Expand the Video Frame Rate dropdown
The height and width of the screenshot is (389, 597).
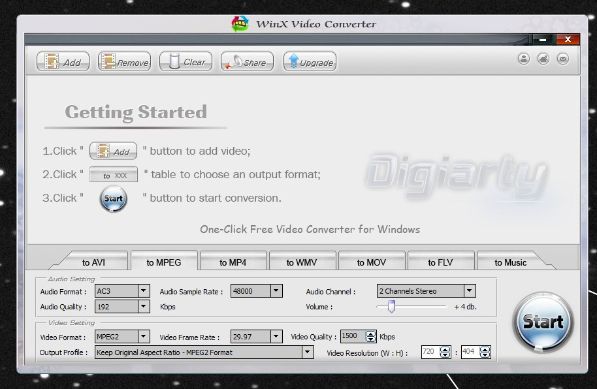(x=256, y=336)
